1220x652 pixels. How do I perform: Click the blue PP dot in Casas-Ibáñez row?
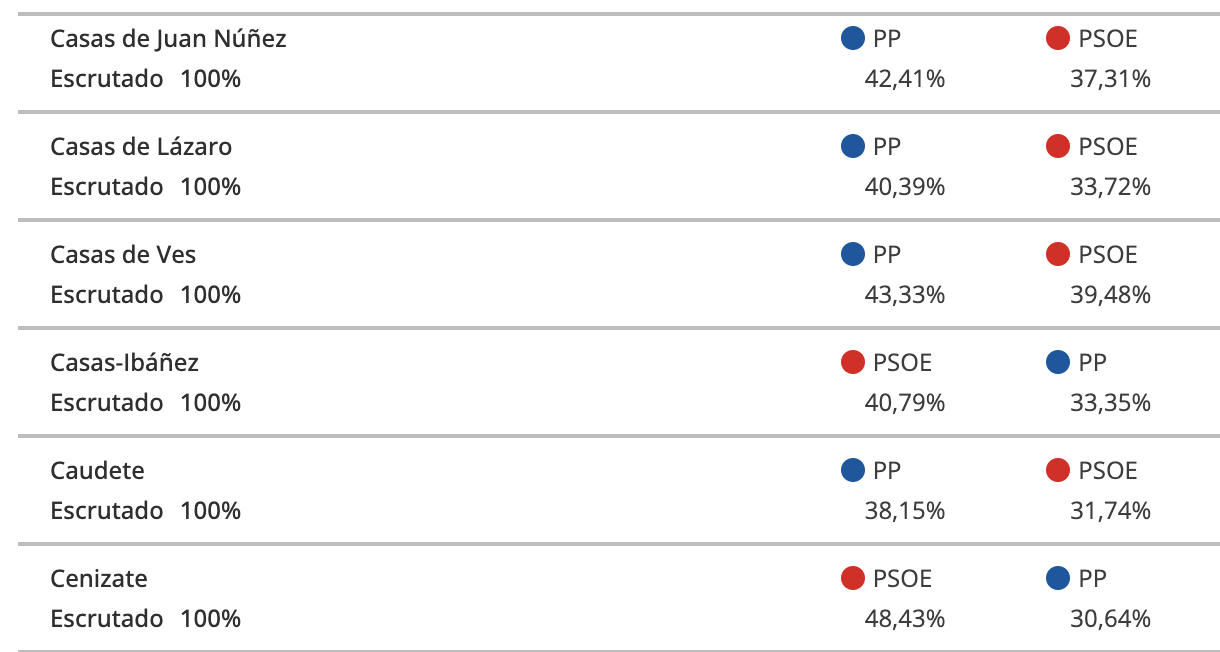[x=1058, y=363]
